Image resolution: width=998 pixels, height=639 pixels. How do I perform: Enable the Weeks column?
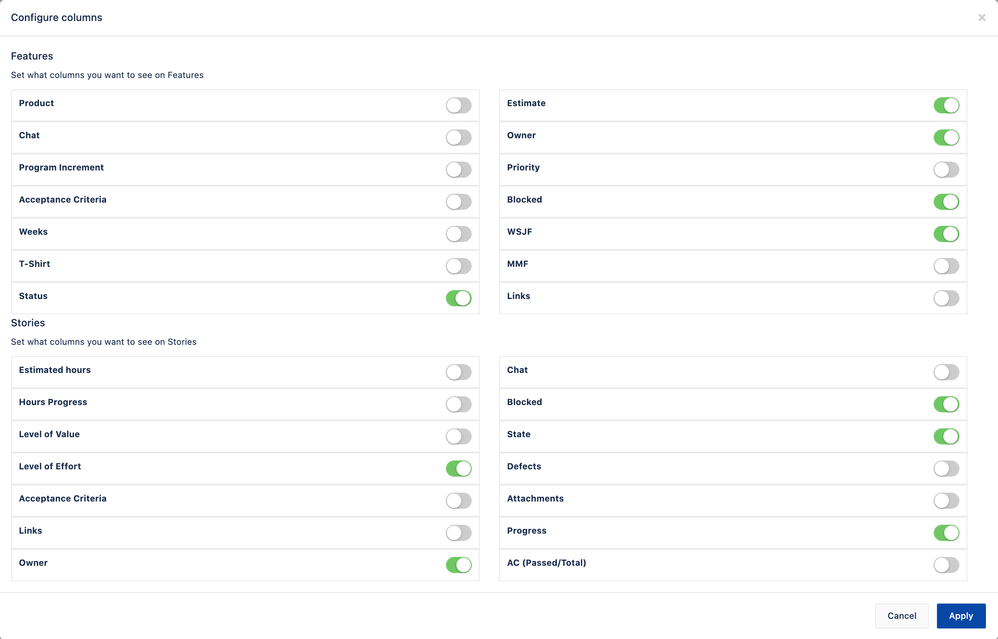458,233
